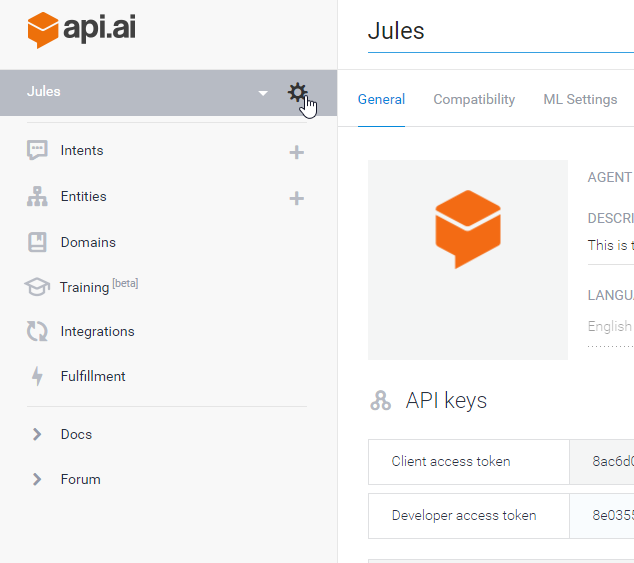Click the agent description text field
The image size is (634, 563).
pyautogui.click(x=611, y=246)
